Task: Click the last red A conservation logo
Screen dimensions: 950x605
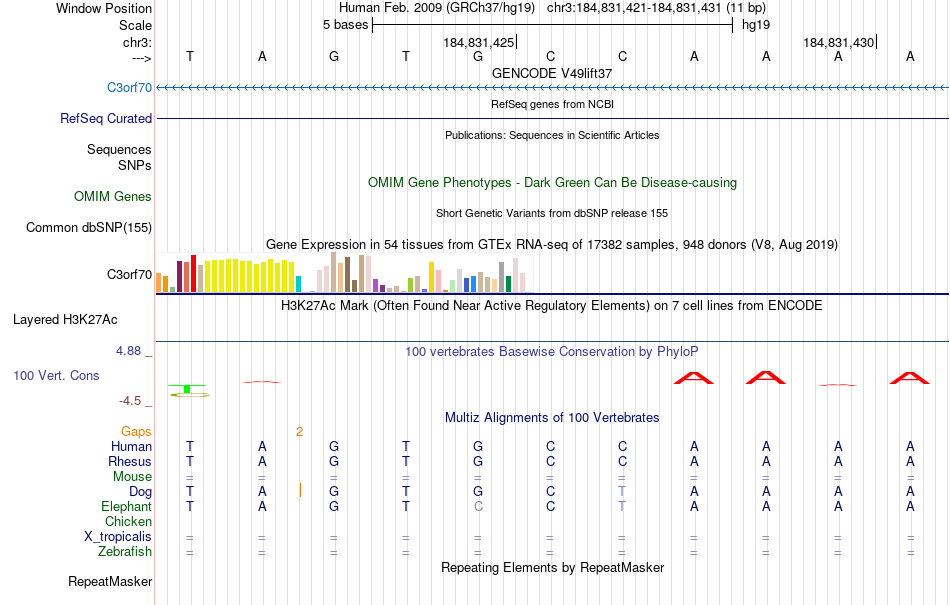Action: [909, 378]
